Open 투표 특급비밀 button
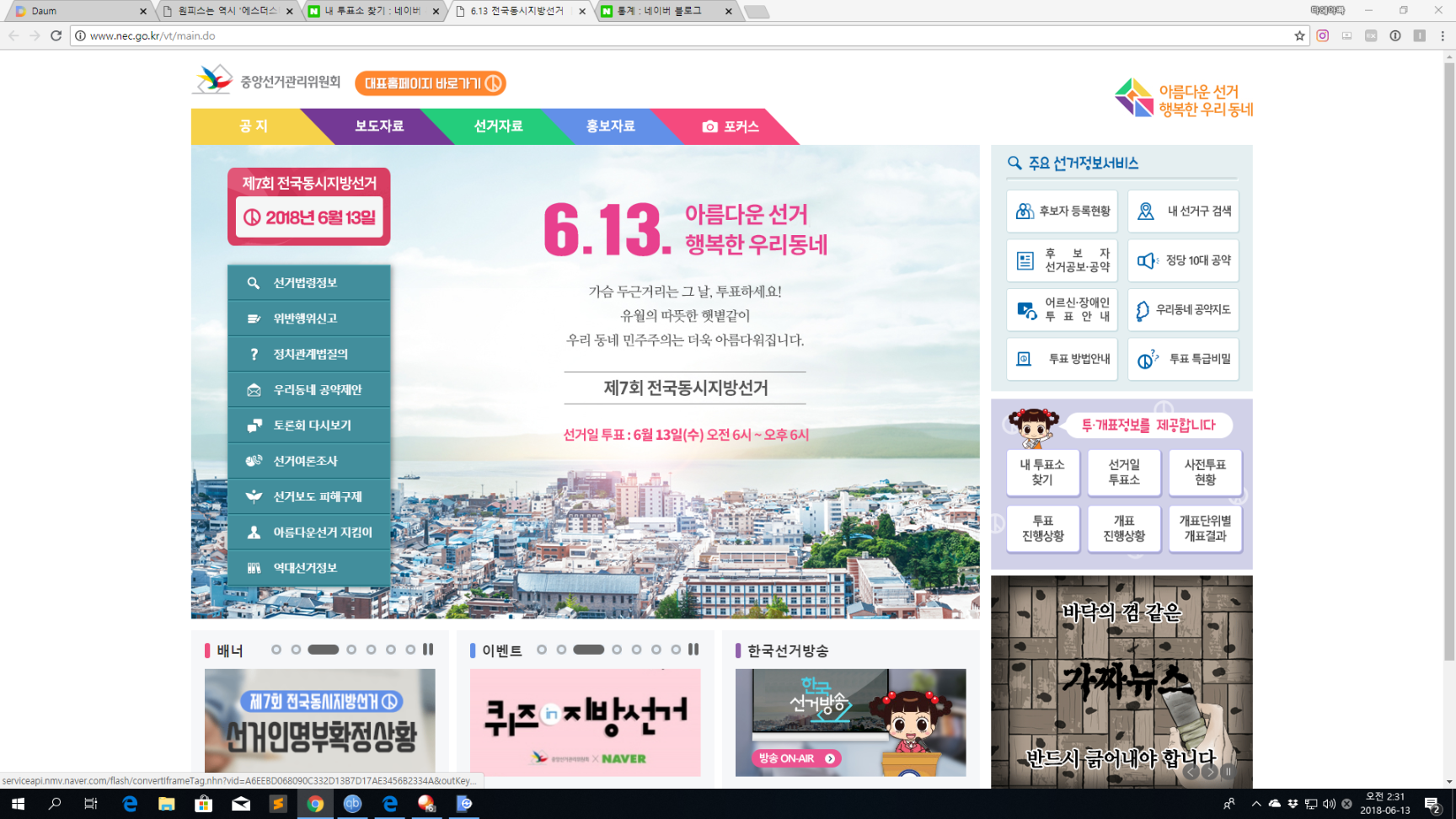Image resolution: width=1456 pixels, height=819 pixels. coord(1183,359)
